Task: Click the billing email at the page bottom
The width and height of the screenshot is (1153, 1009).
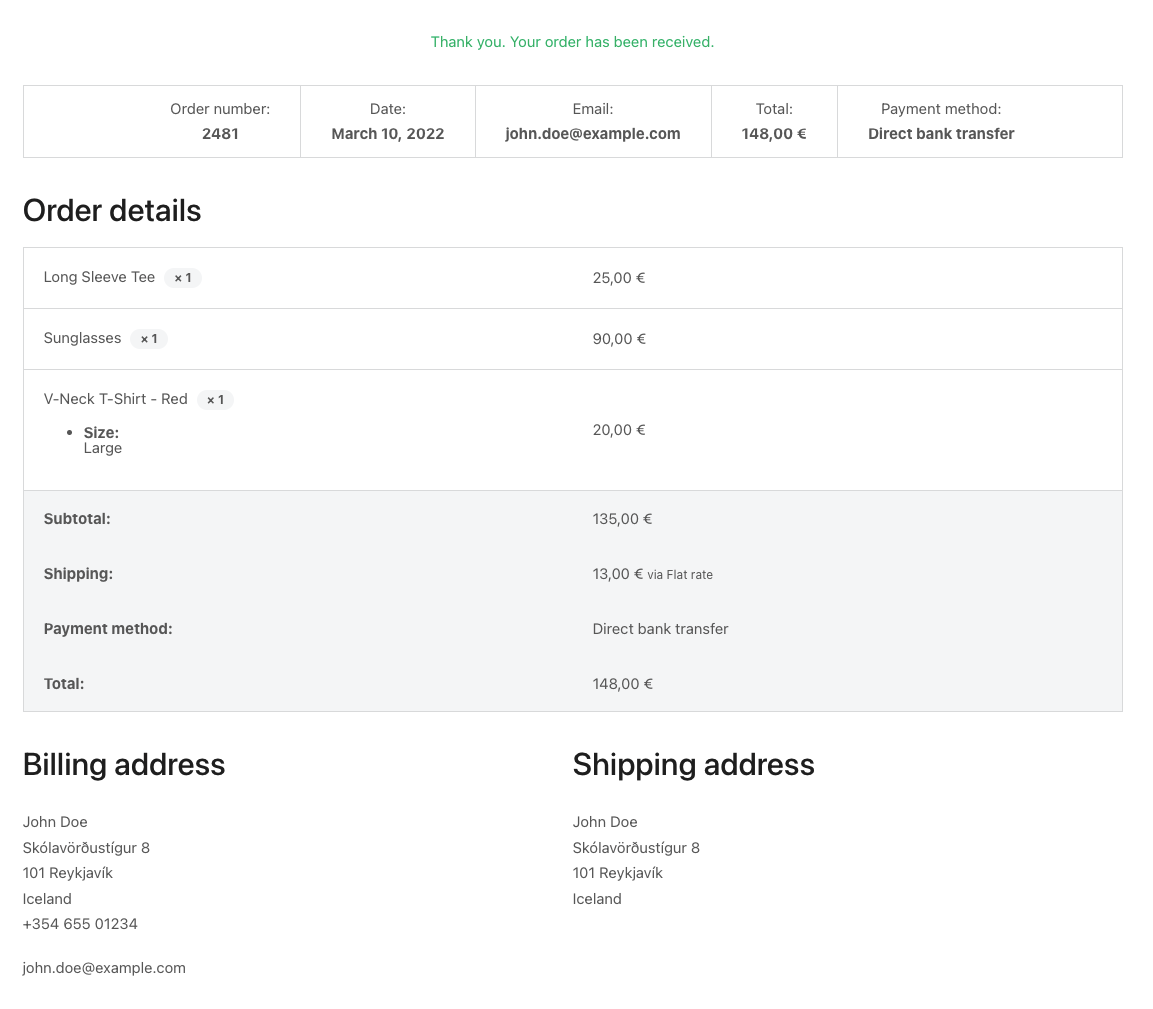Action: click(104, 968)
